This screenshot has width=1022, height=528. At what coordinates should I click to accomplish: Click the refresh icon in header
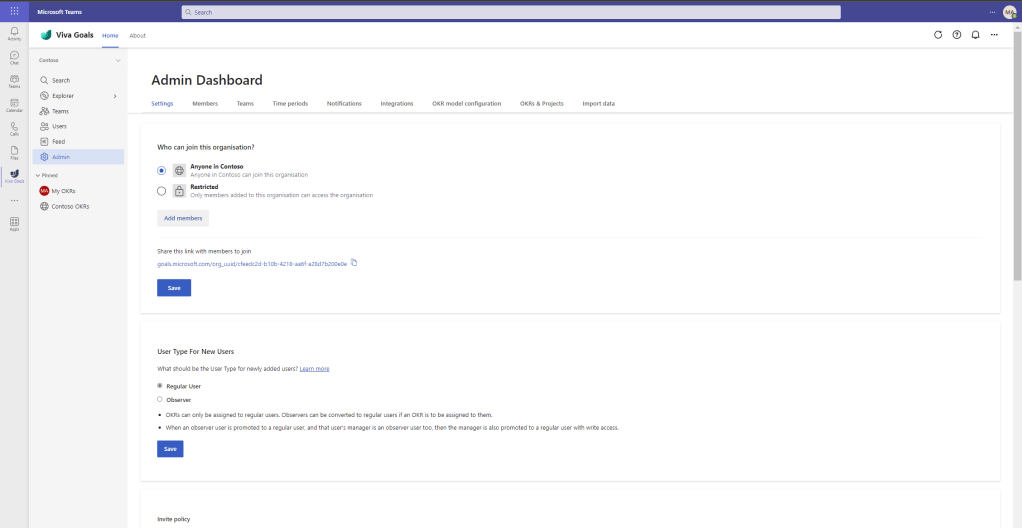pyautogui.click(x=938, y=35)
